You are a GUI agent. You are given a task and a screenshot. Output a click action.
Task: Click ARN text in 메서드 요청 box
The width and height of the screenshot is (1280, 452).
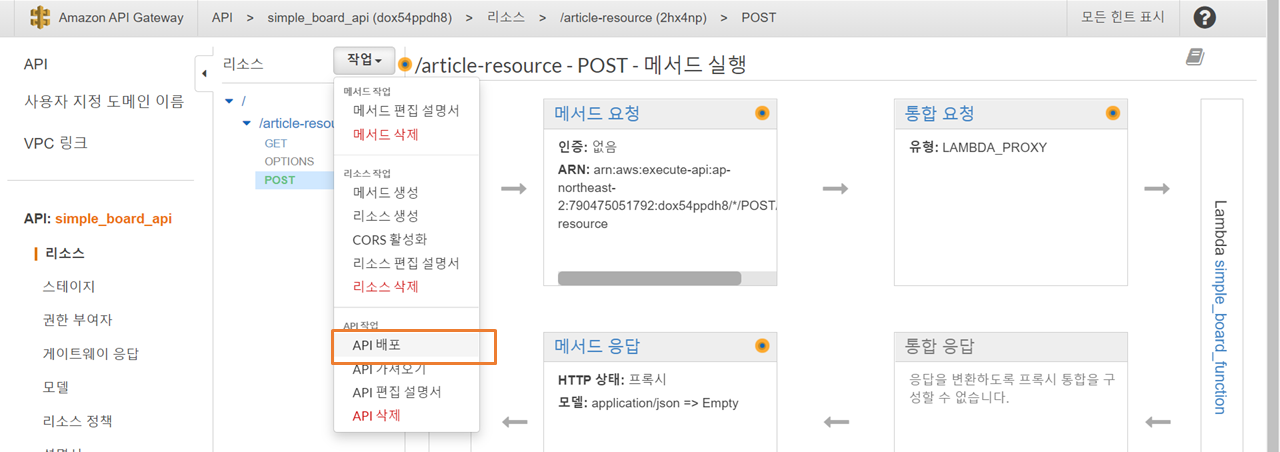coord(666,197)
